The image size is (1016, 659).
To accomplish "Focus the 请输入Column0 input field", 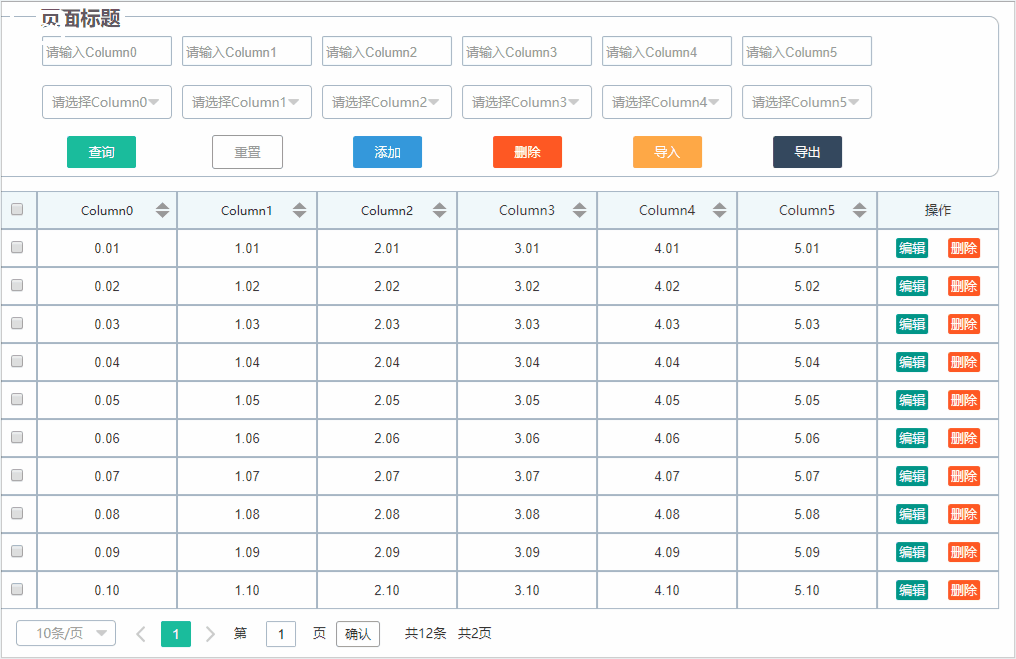I will (107, 51).
